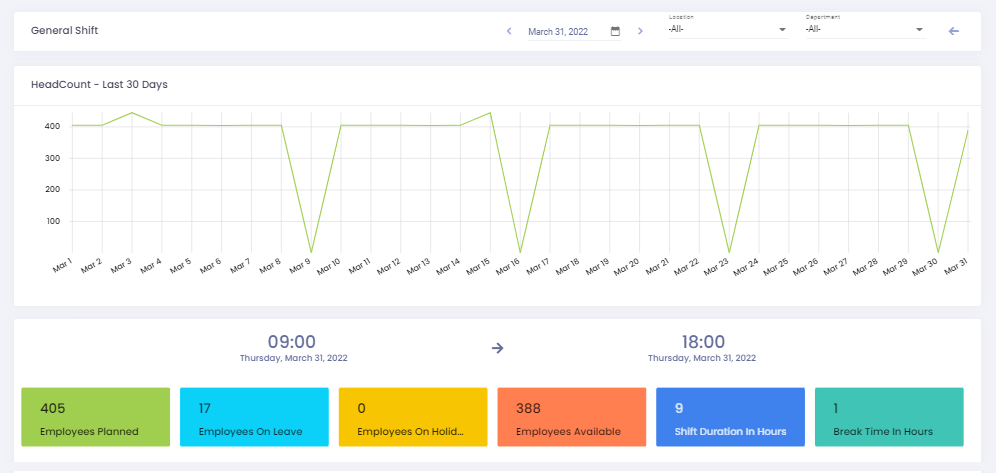This screenshot has height=473, width=996.
Task: Open the 388 Employees Available card
Action: pyautogui.click(x=572, y=417)
